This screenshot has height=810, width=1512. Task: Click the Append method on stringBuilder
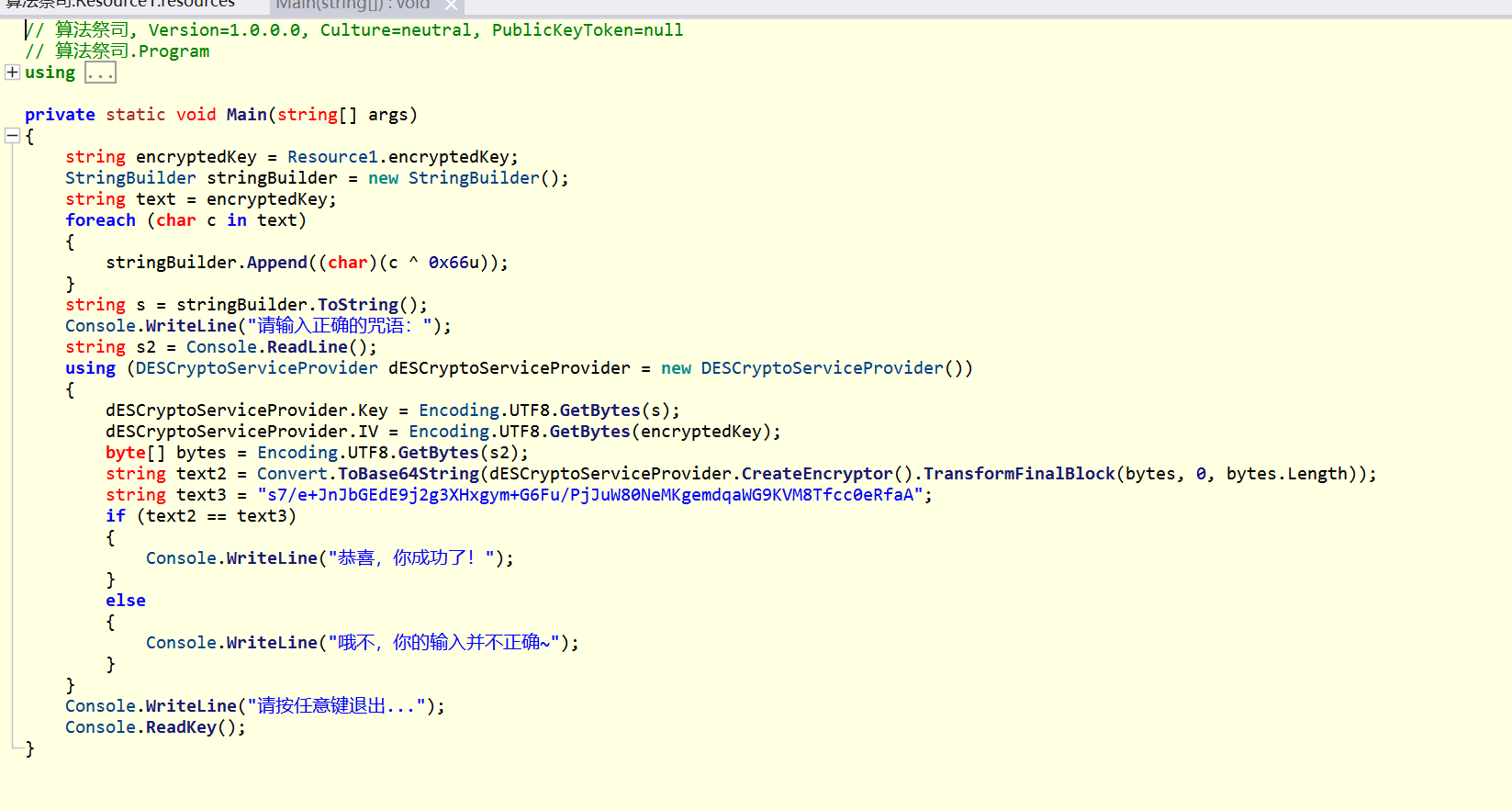(276, 263)
